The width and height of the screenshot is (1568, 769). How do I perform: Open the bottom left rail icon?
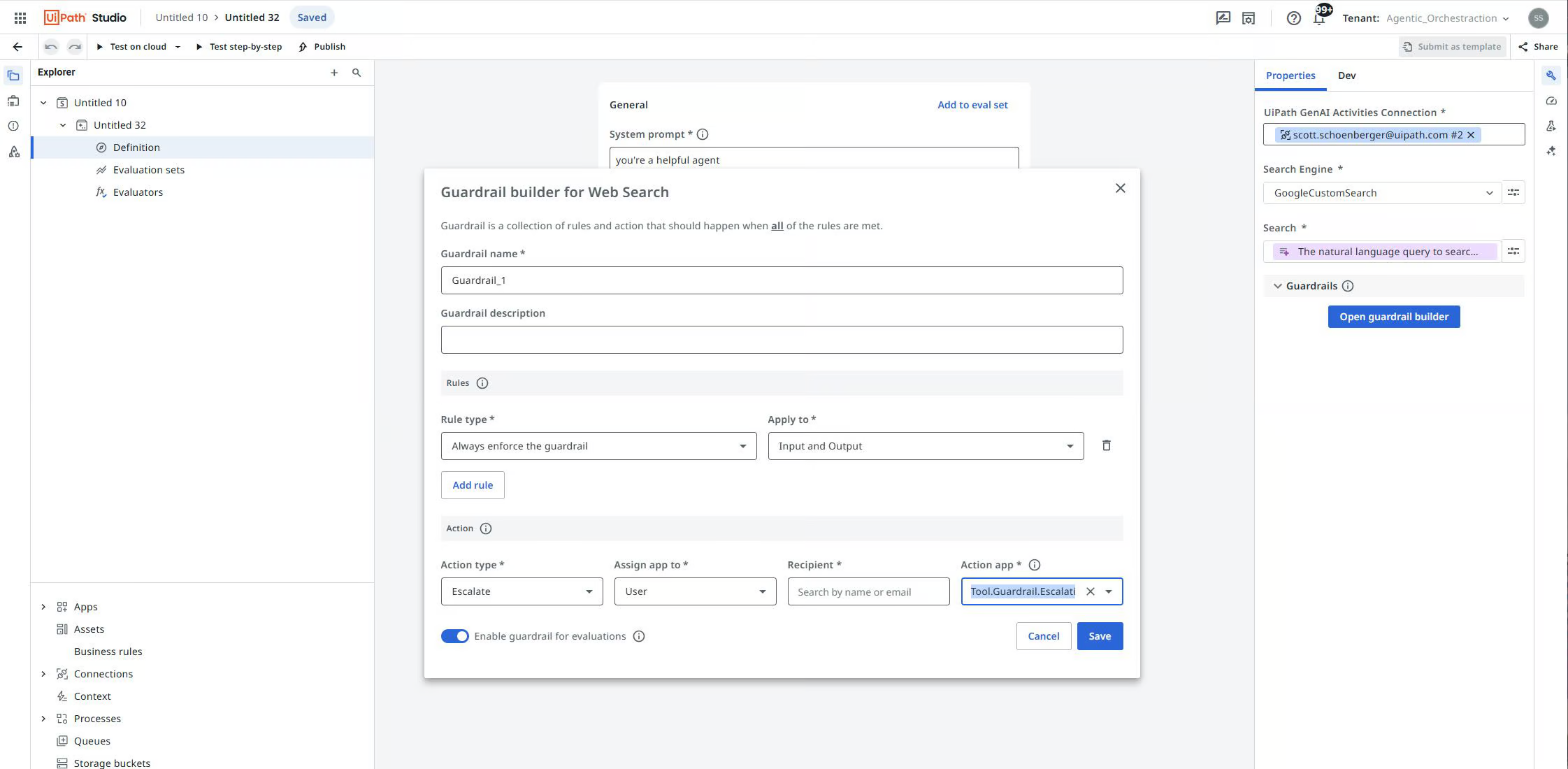[x=13, y=152]
